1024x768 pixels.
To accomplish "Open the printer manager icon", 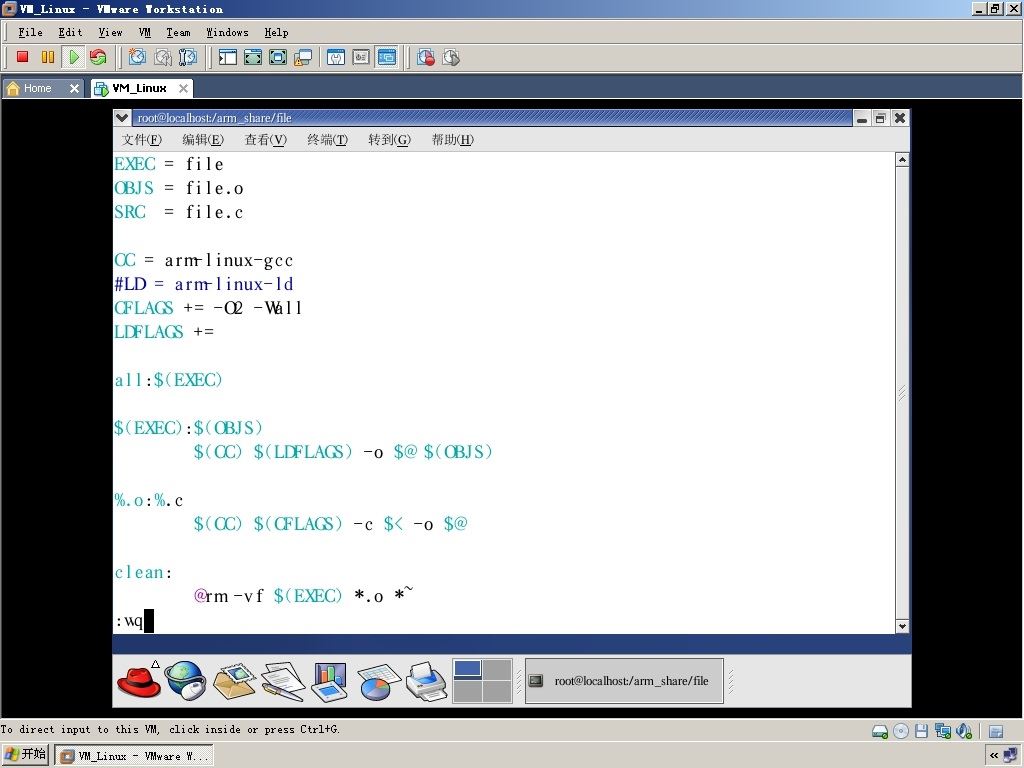I will pos(426,681).
